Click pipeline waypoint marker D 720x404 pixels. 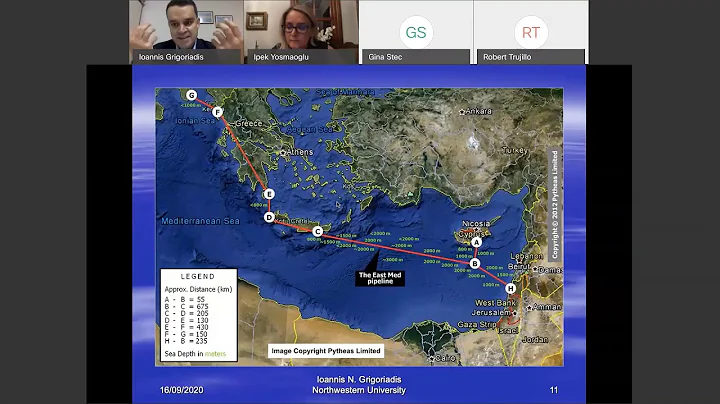269,217
